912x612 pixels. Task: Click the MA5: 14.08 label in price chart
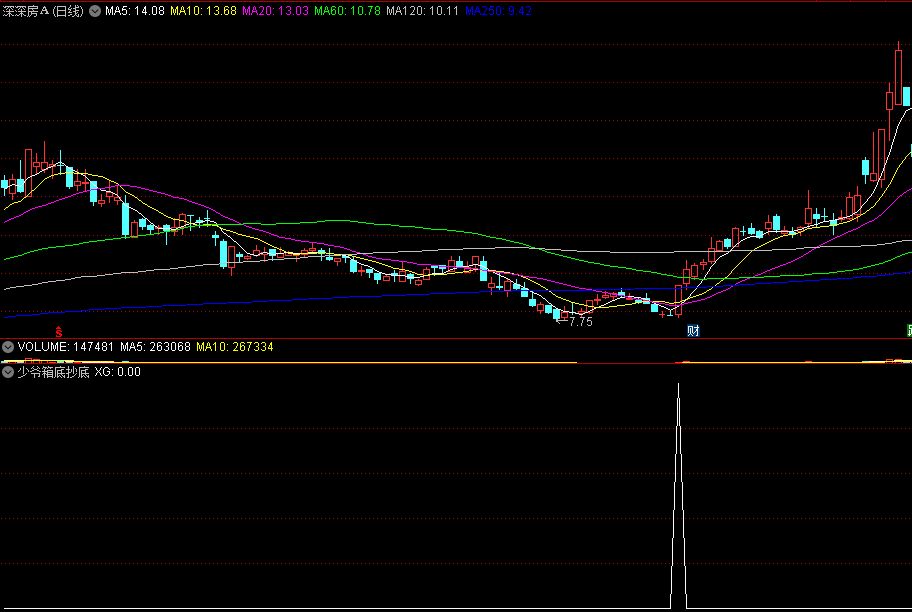(x=135, y=11)
